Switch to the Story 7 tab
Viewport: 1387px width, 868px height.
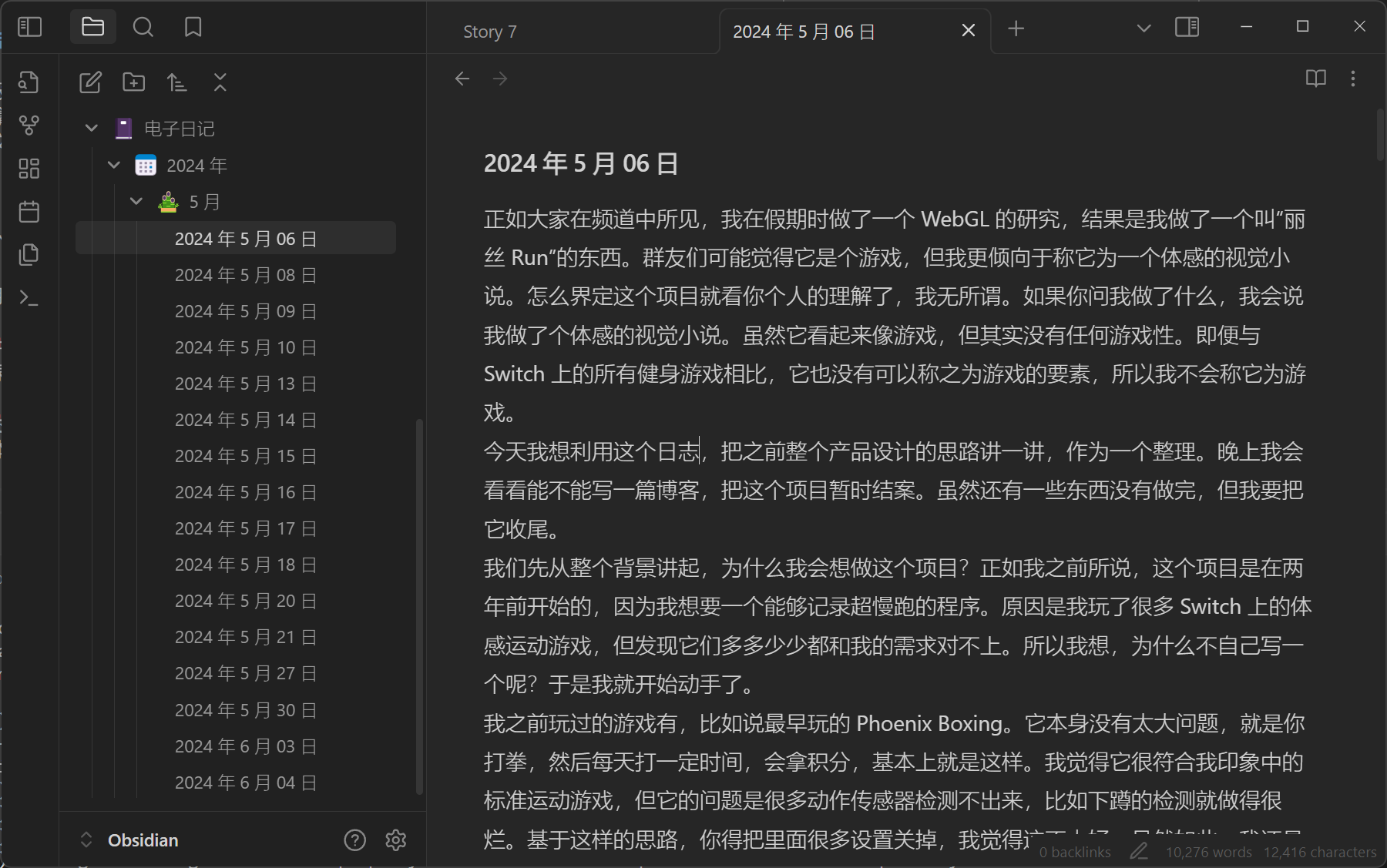coord(490,32)
